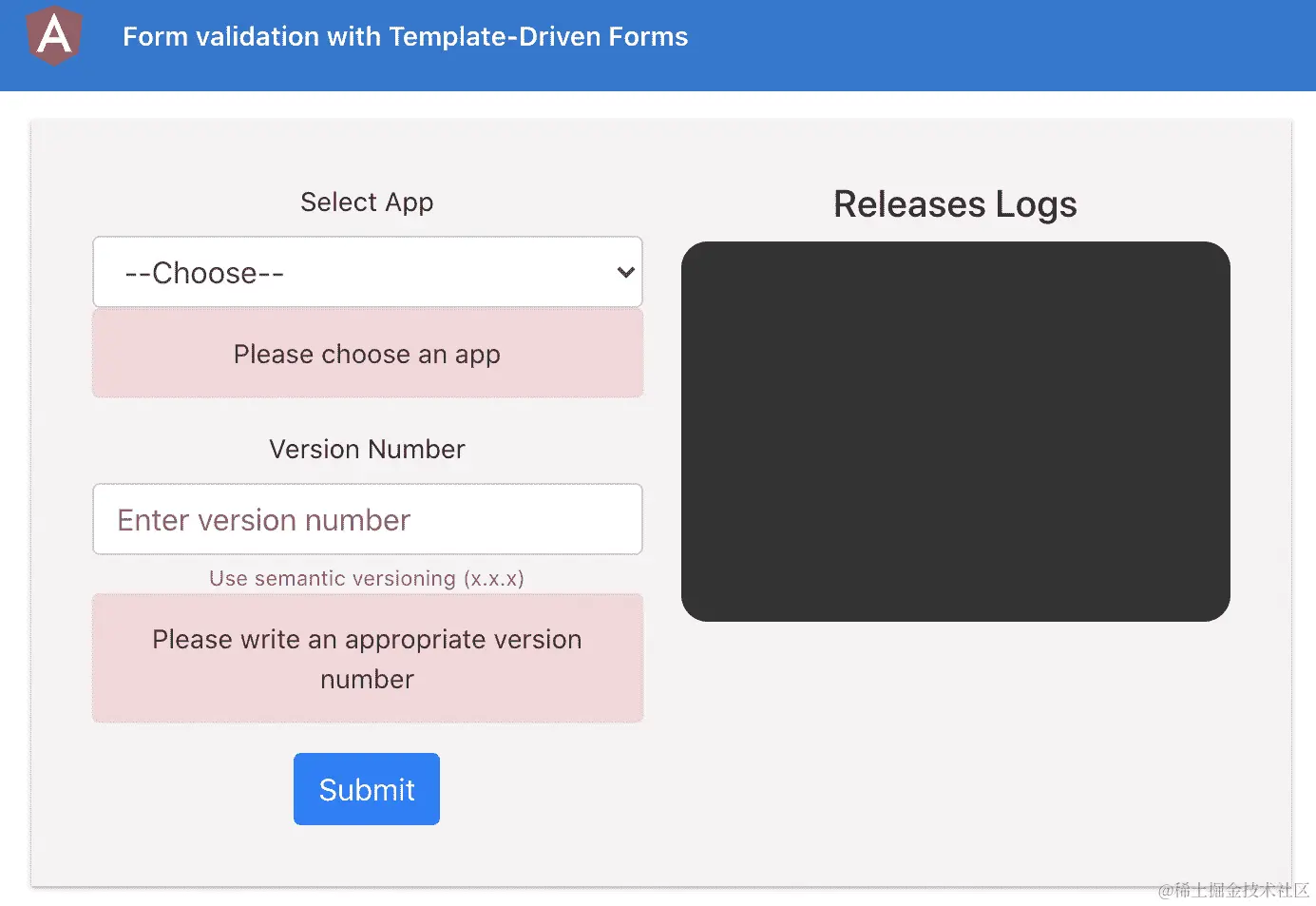Click the Releases Logs heading
Image resolution: width=1316 pixels, height=906 pixels.
click(955, 203)
